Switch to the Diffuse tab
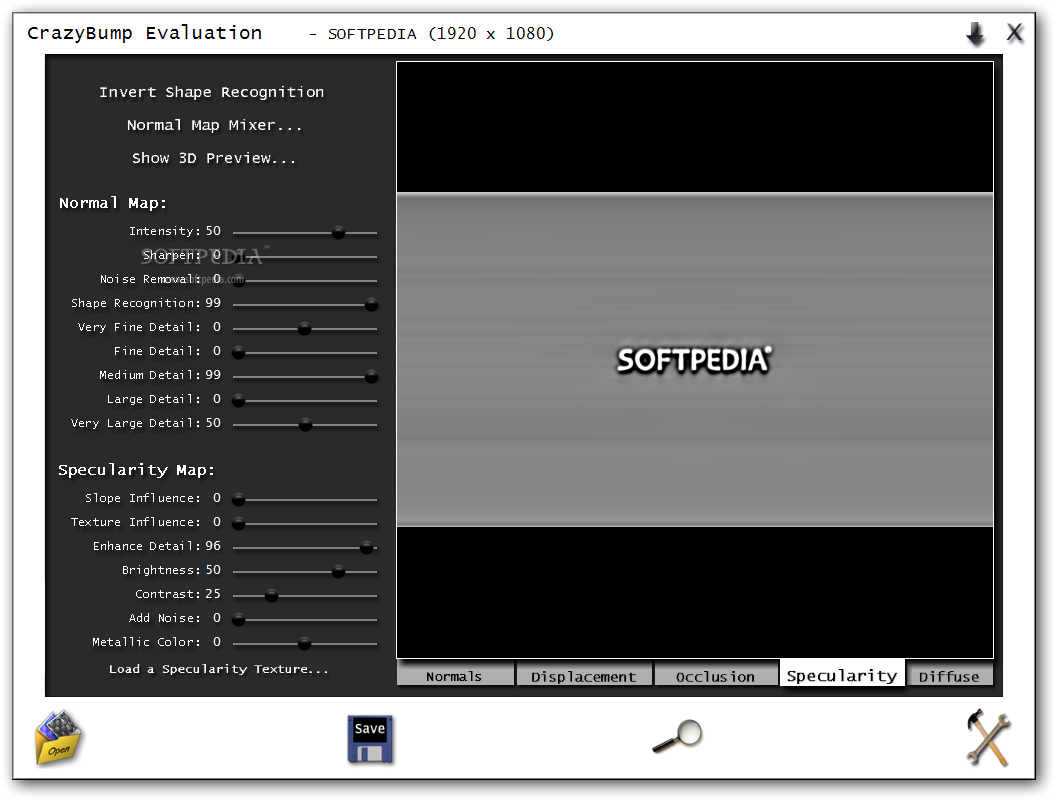Image resolution: width=1056 pixels, height=800 pixels. coord(949,675)
